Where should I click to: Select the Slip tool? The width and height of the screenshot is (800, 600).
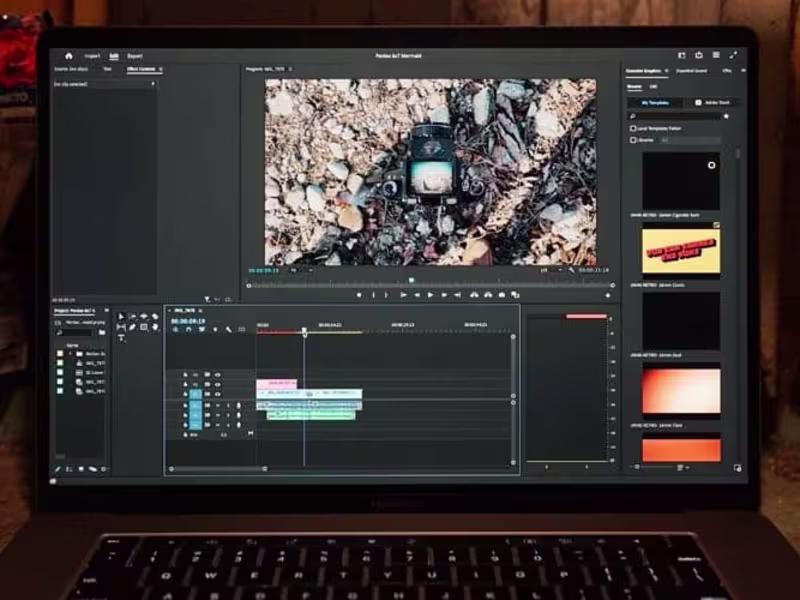(121, 328)
